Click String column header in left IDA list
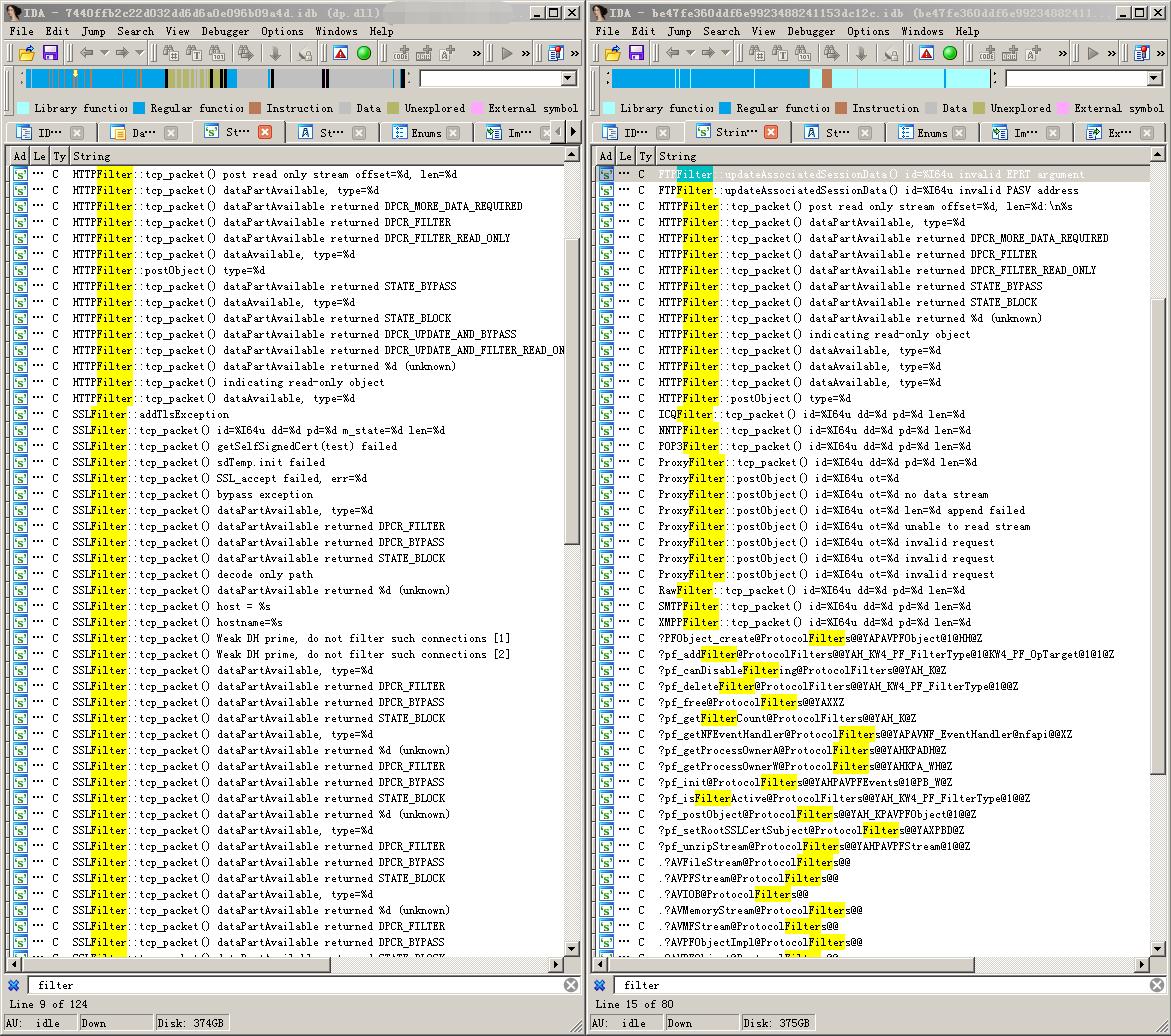 (316, 156)
